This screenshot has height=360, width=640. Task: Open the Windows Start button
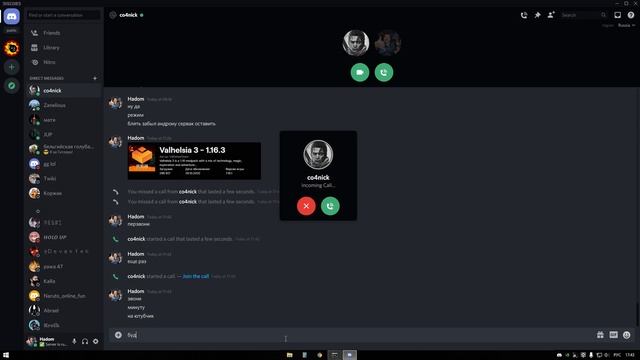(6, 355)
